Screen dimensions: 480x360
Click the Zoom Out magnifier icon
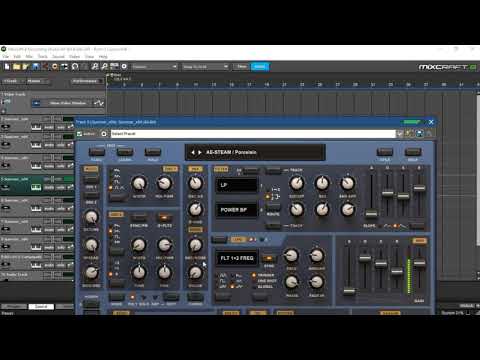(x=105, y=67)
